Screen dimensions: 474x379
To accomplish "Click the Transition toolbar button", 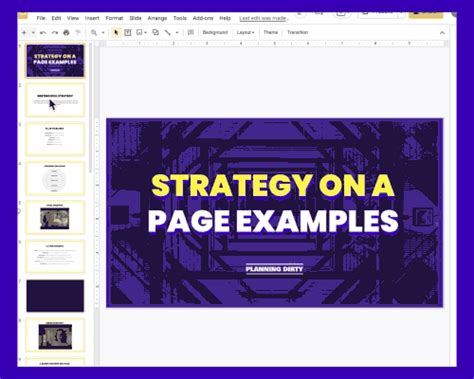I will coord(297,32).
